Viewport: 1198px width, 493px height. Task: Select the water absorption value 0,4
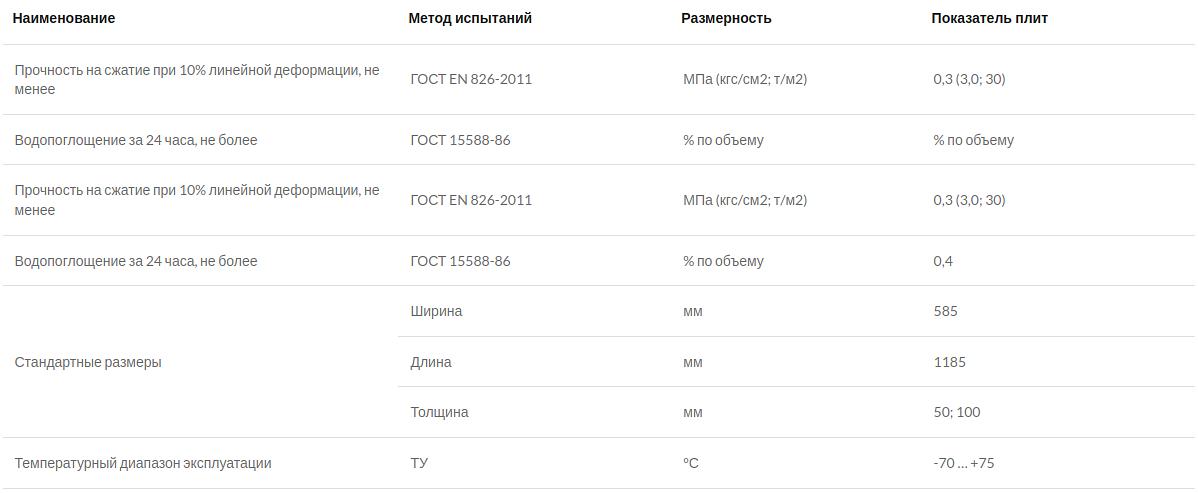943,261
